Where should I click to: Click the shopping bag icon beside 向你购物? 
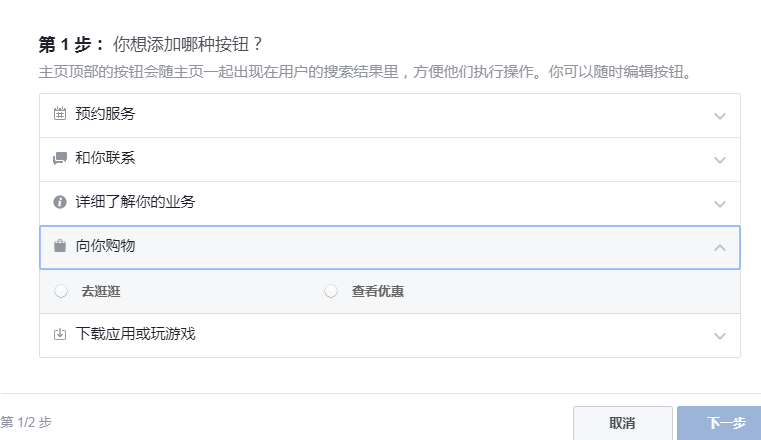pyautogui.click(x=60, y=246)
